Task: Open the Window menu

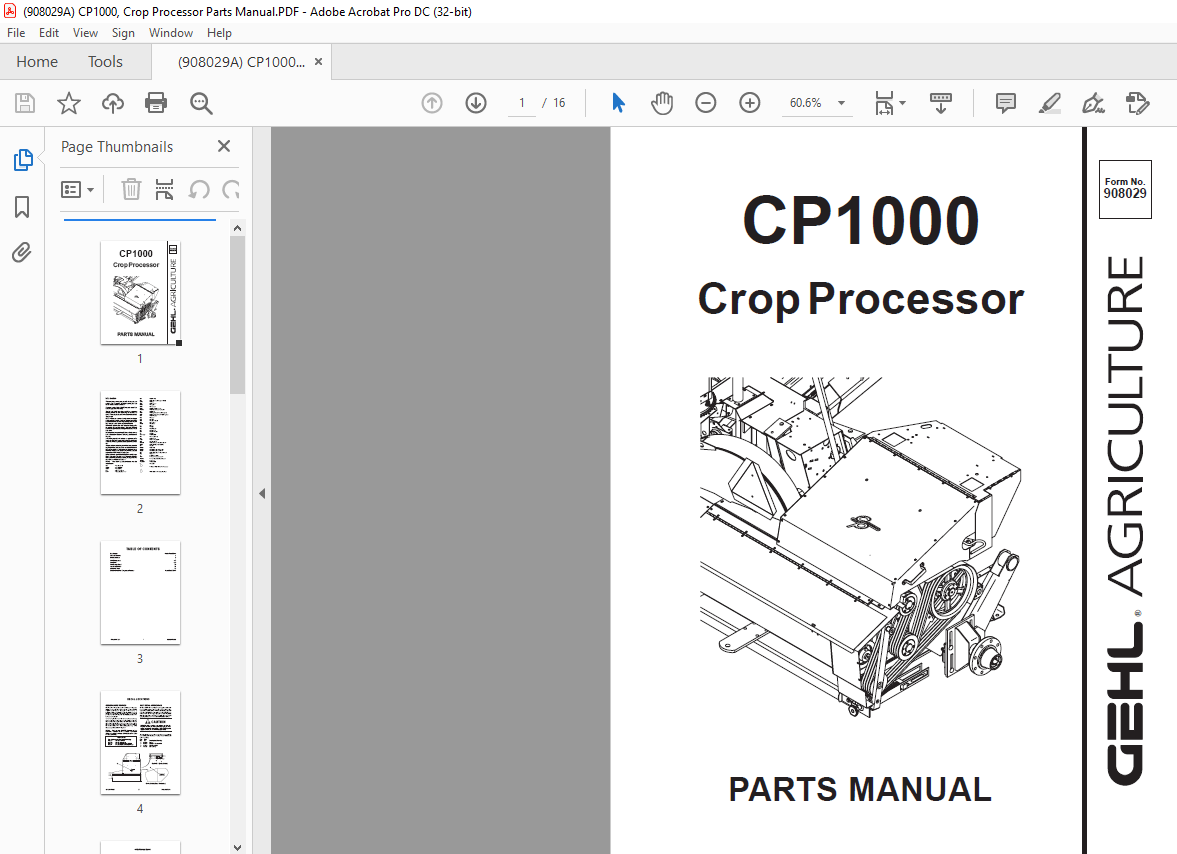Action: [x=170, y=33]
